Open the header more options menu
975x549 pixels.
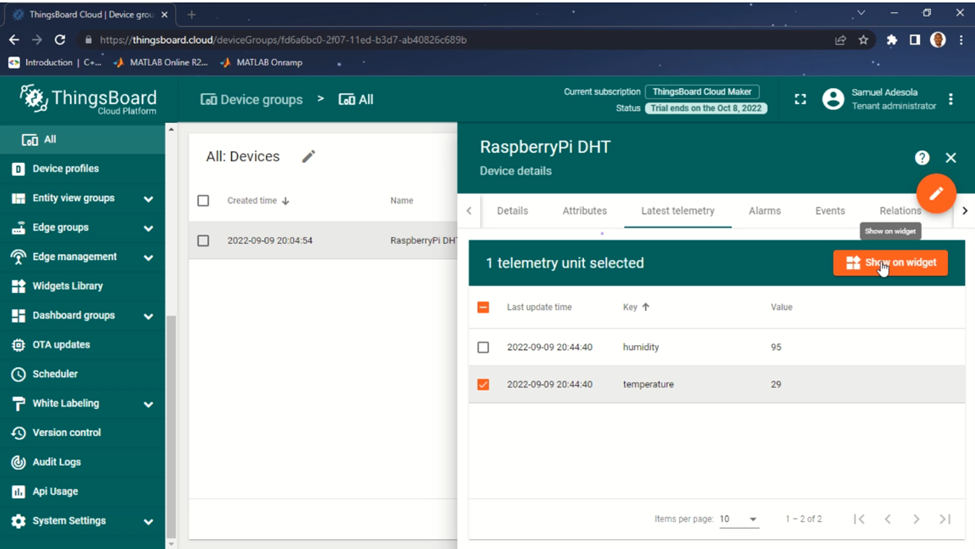tap(951, 99)
